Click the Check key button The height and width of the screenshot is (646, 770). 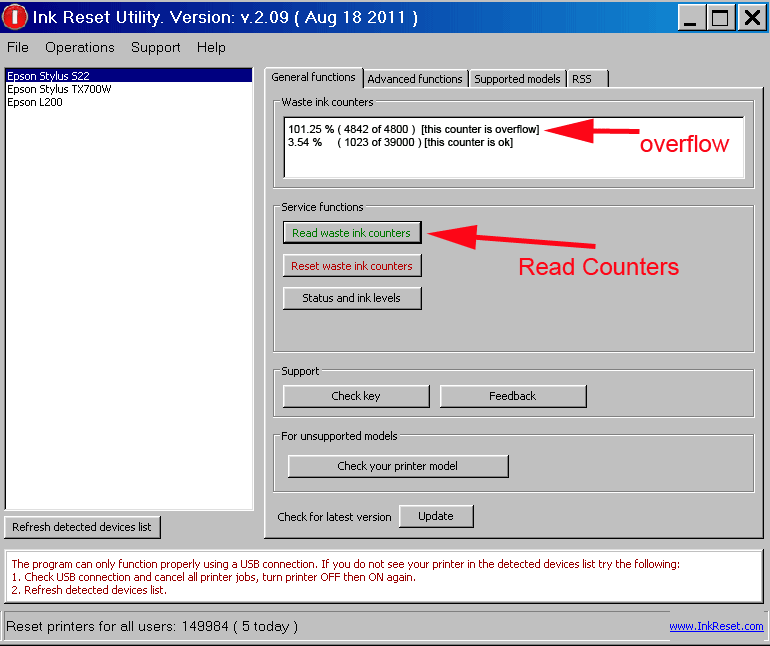coord(356,396)
